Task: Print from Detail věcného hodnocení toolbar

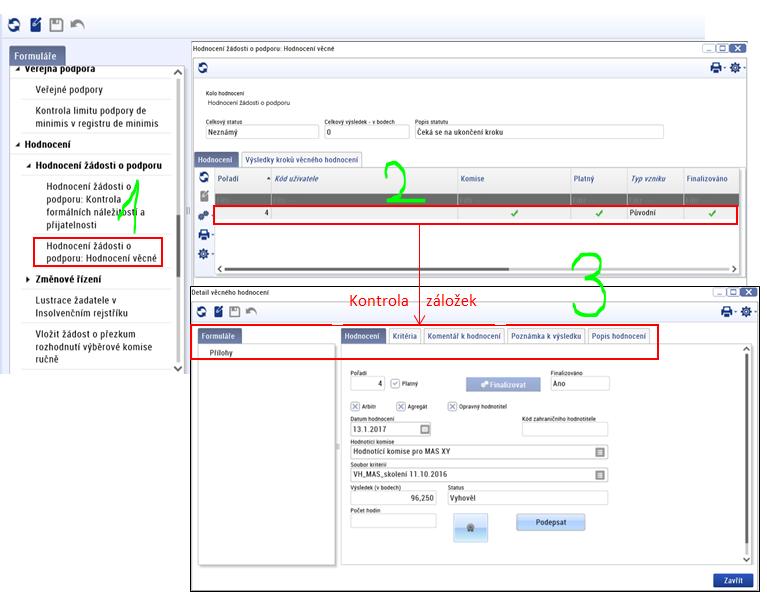Action: pyautogui.click(x=727, y=311)
